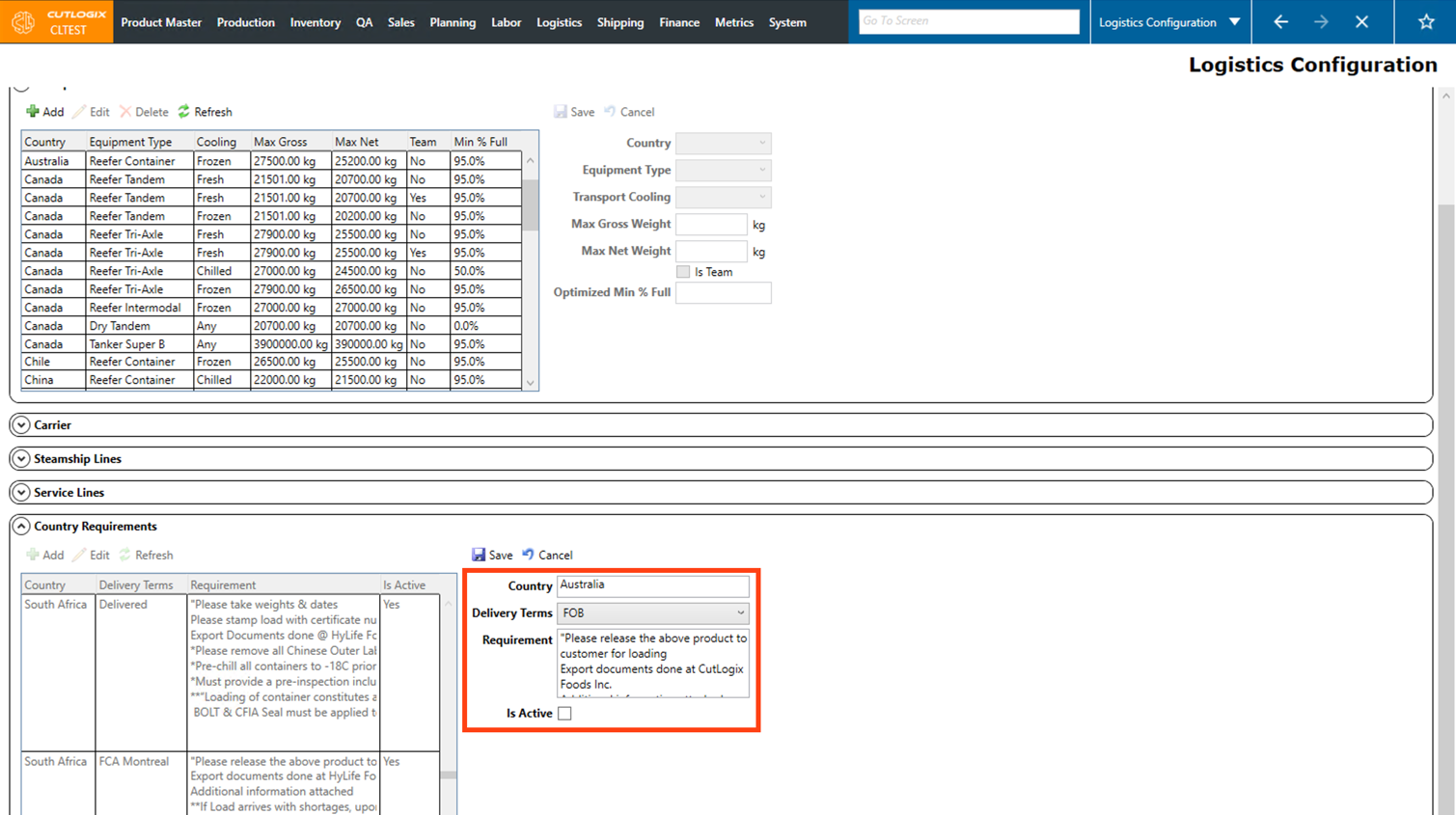Image resolution: width=1456 pixels, height=815 pixels.
Task: Click the Go To Screen search field
Action: [x=968, y=21]
